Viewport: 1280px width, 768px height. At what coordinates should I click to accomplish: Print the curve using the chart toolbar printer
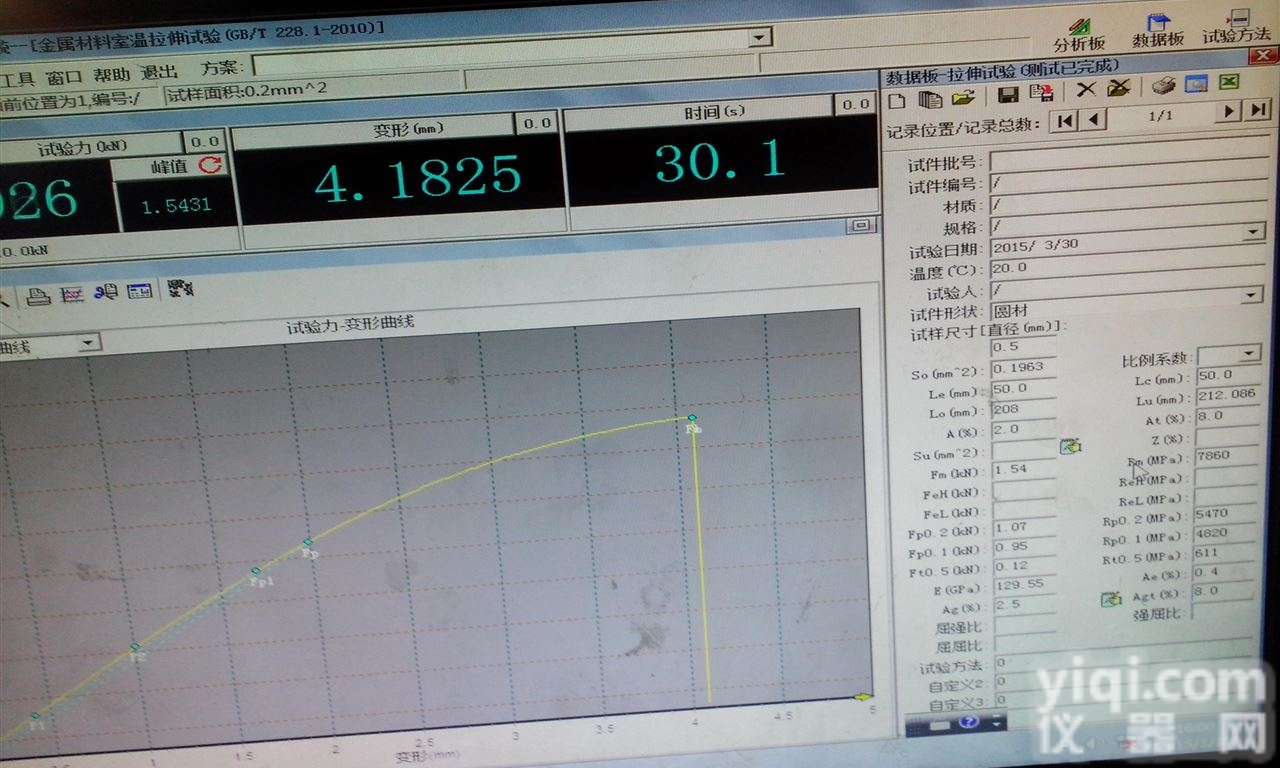coord(38,295)
